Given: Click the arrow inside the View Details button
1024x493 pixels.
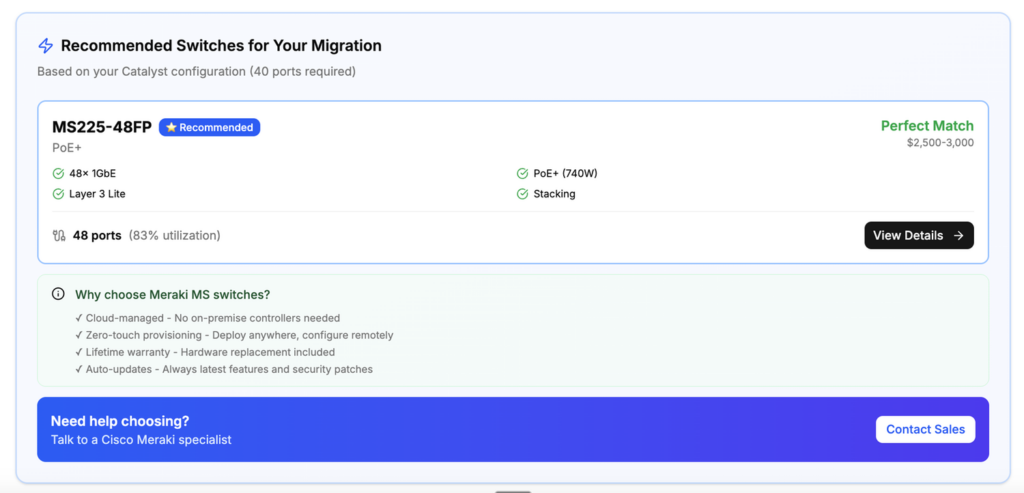Looking at the screenshot, I should pos(958,236).
